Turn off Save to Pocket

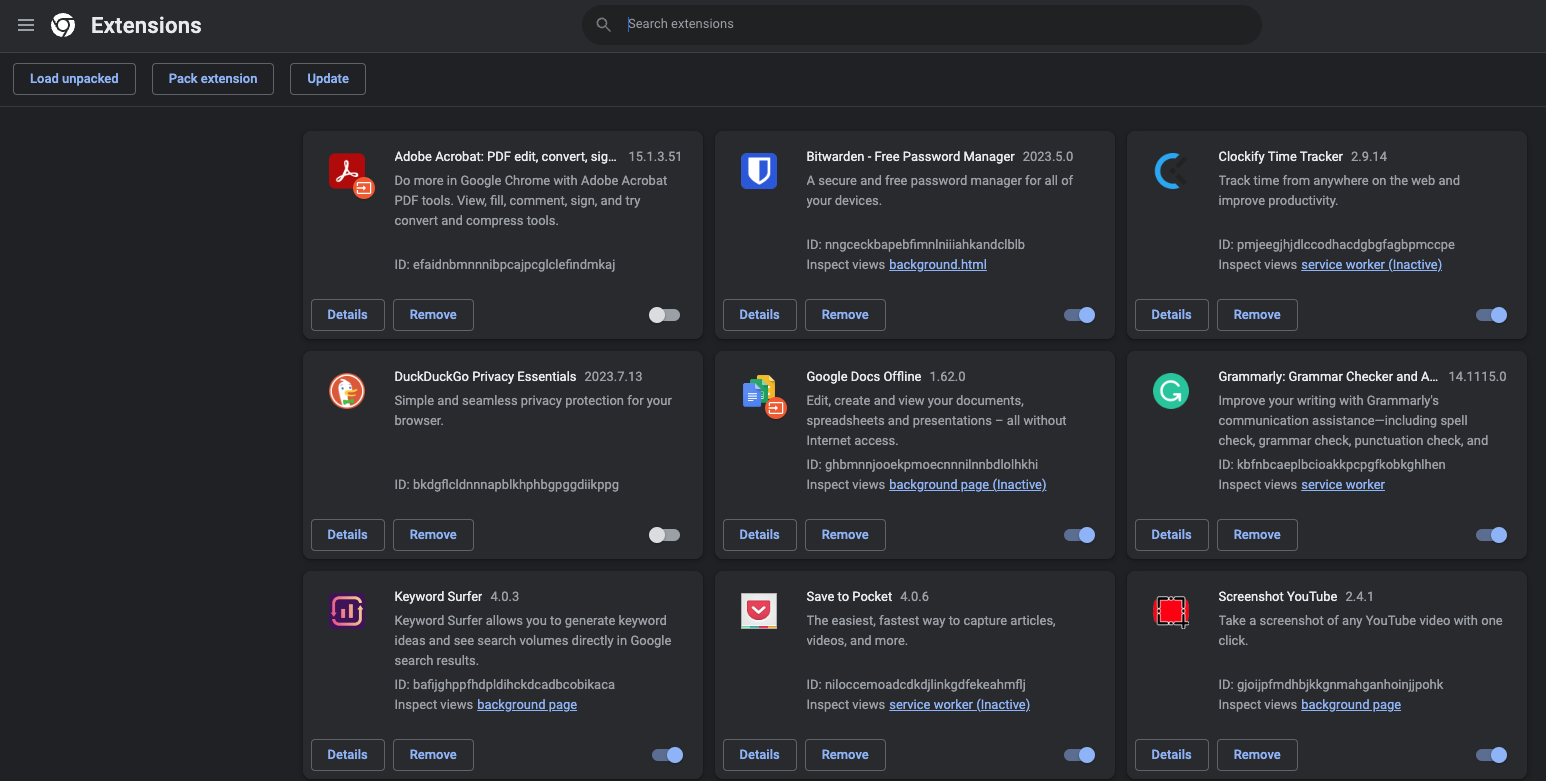pyautogui.click(x=1080, y=755)
